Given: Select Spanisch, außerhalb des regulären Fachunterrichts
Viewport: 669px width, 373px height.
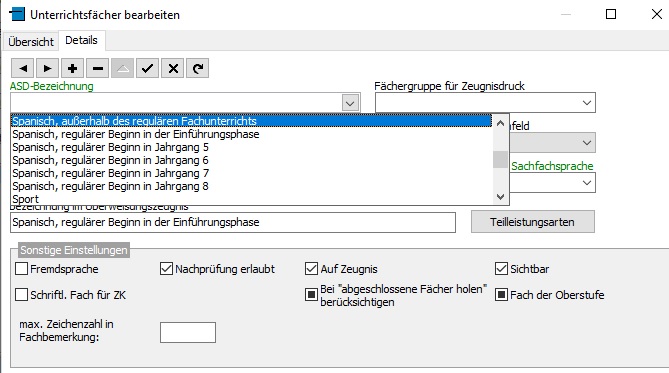Looking at the screenshot, I should (252, 121).
